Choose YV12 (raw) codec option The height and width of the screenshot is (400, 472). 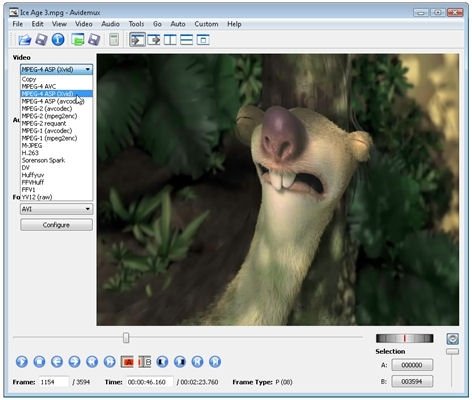coord(57,197)
